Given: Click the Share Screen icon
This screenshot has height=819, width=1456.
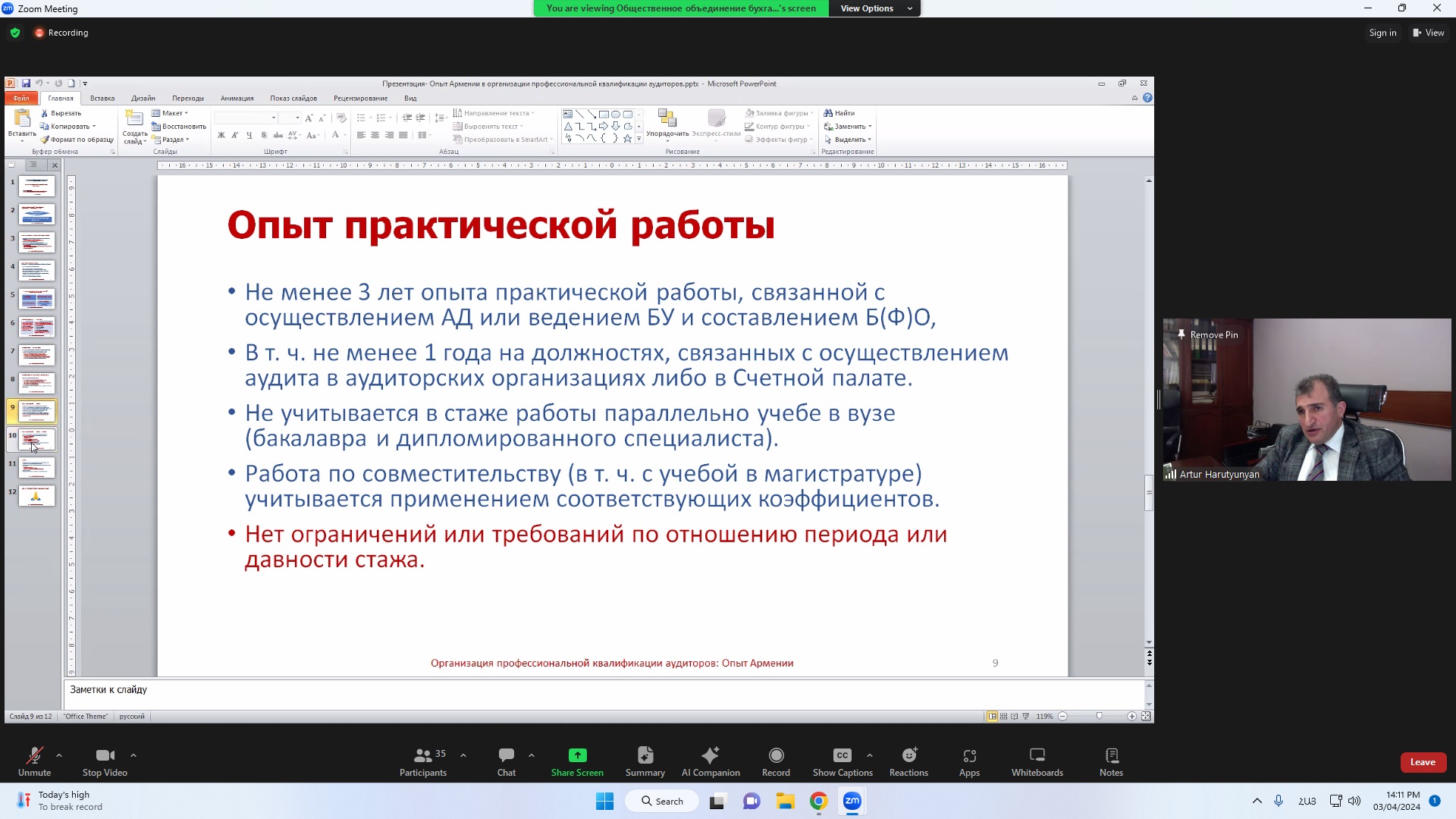Looking at the screenshot, I should tap(577, 755).
